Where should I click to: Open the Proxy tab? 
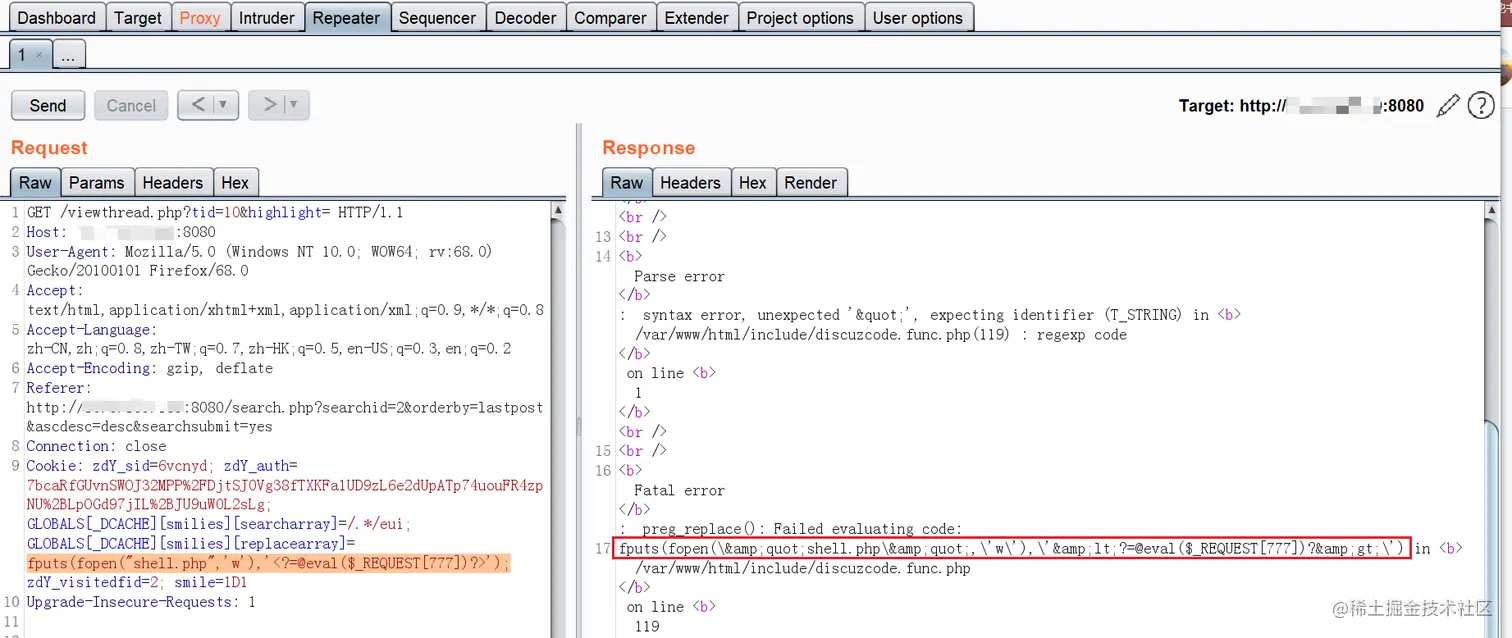(200, 18)
